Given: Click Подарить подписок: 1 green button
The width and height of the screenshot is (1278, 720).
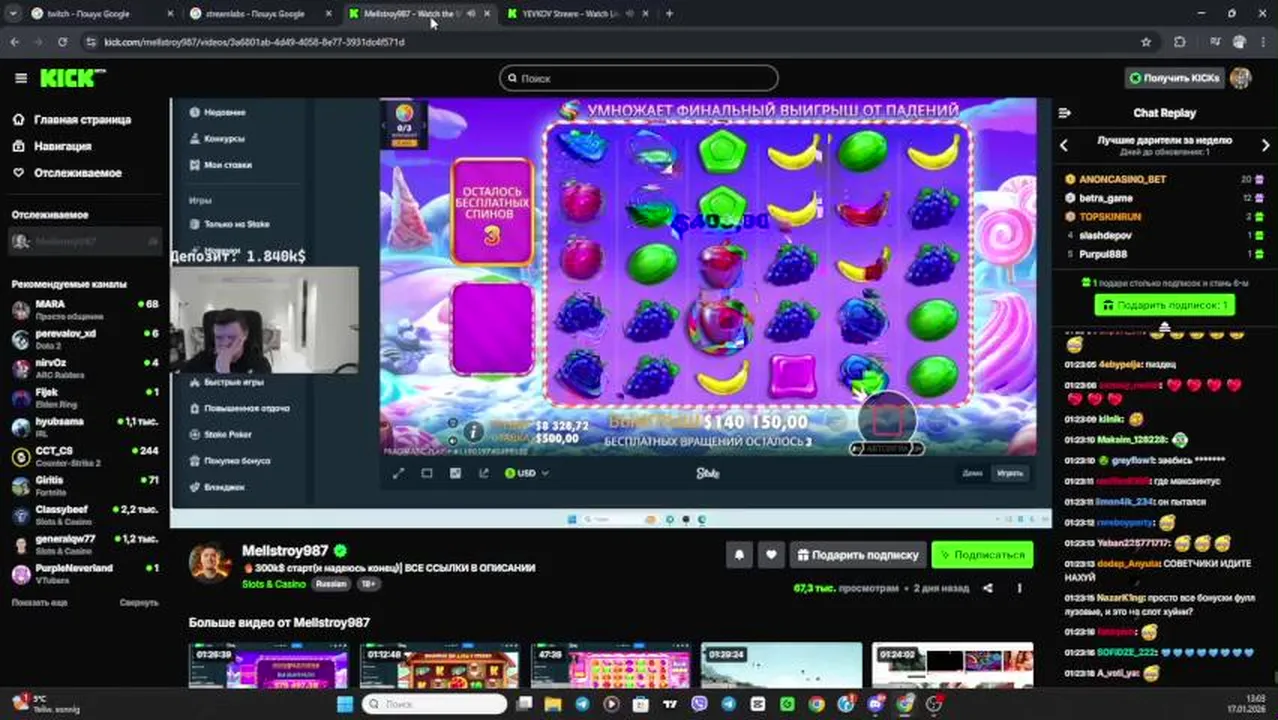Looking at the screenshot, I should (x=1164, y=305).
